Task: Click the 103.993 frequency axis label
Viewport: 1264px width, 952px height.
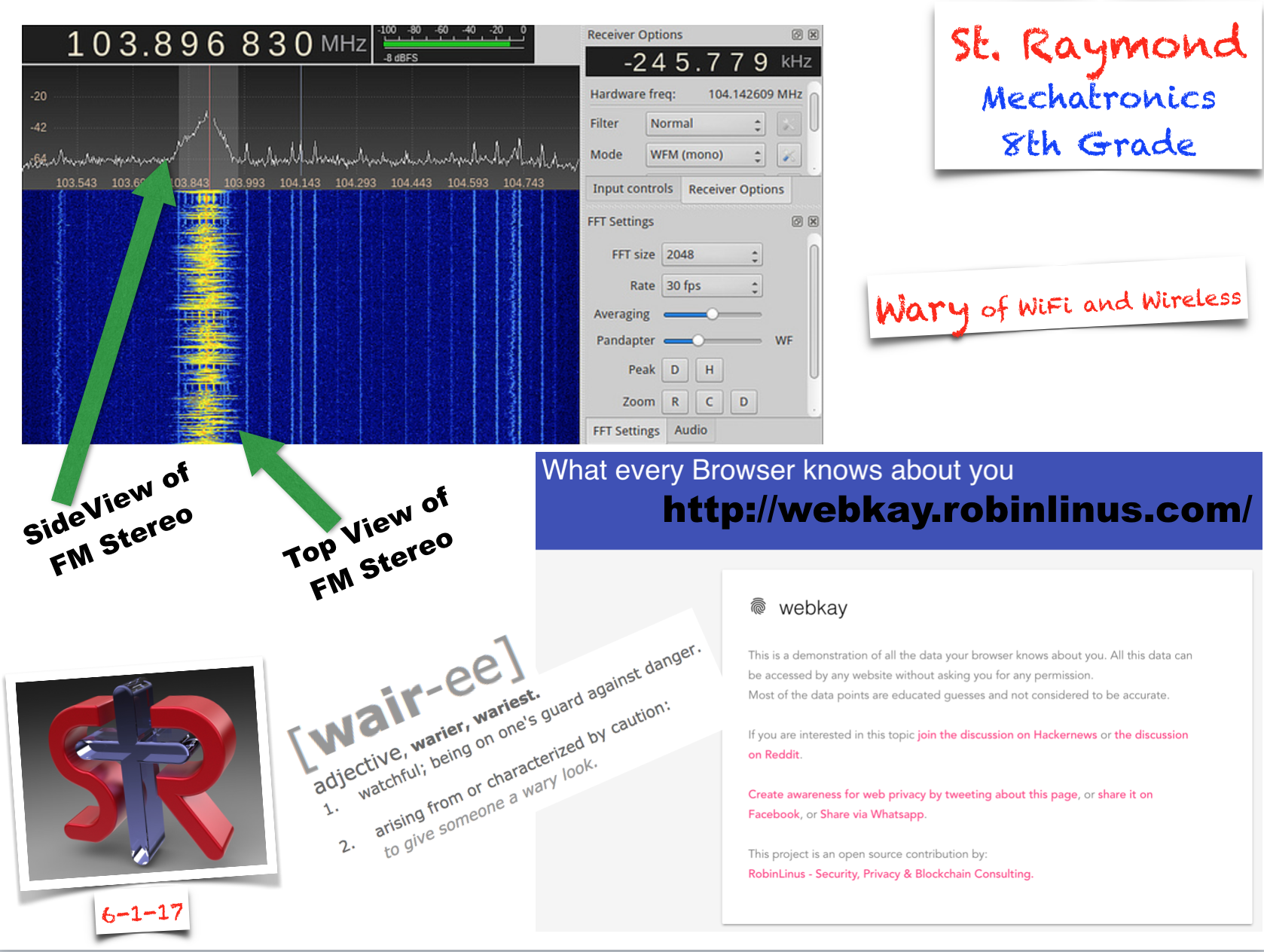Action: click(244, 182)
